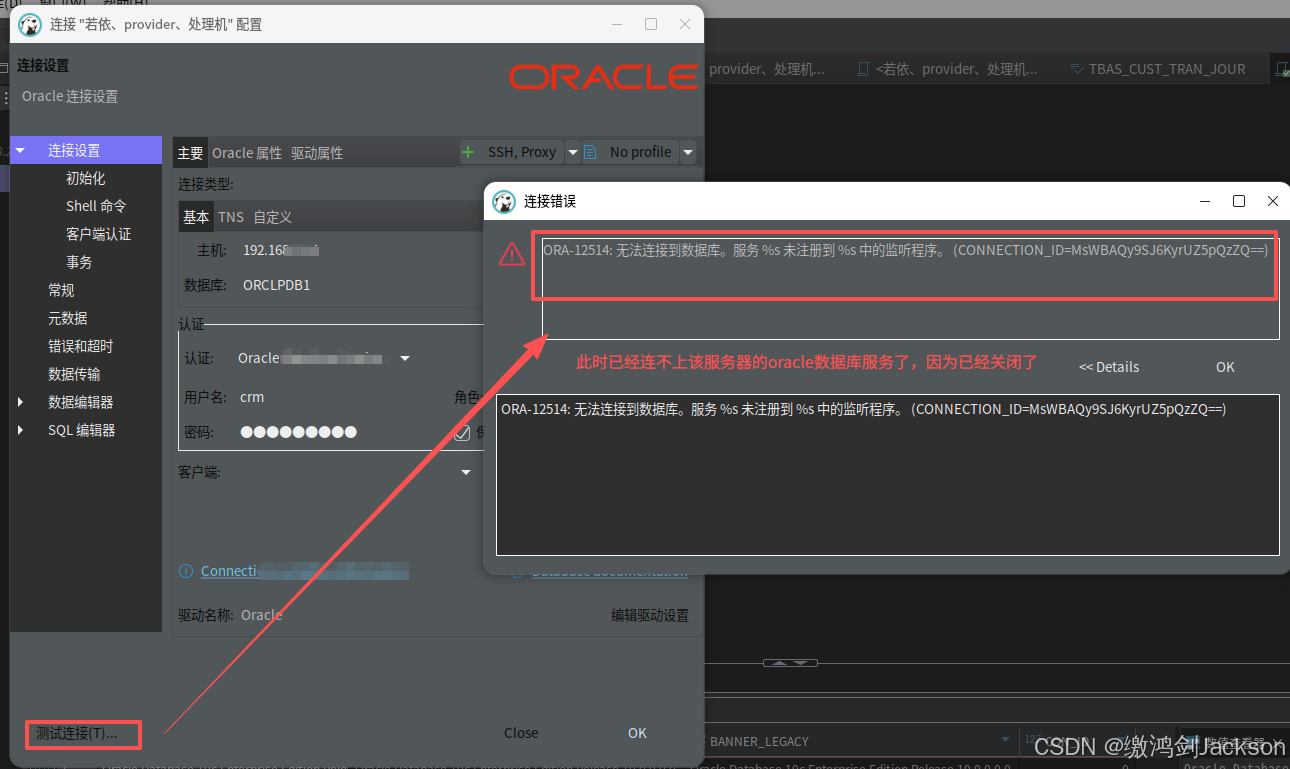This screenshot has width=1290, height=769.
Task: Click the profile document icon beside No profile
Action: [590, 152]
